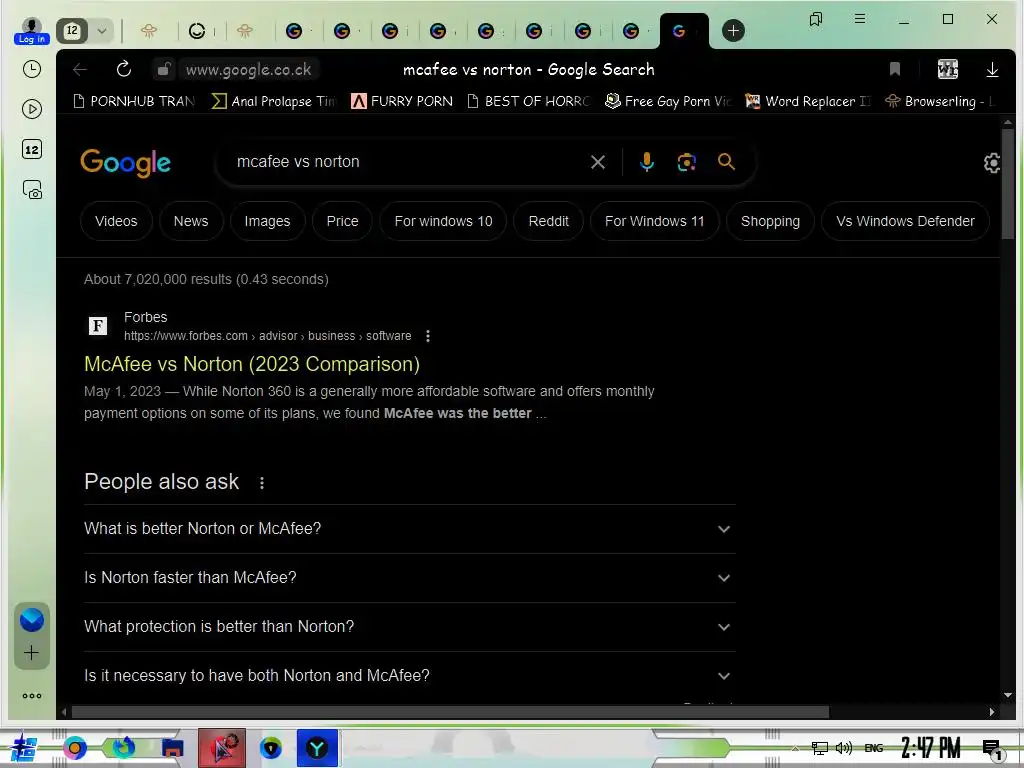Viewport: 1024px width, 768px height.
Task: Select the Price filter chip
Action: click(342, 221)
